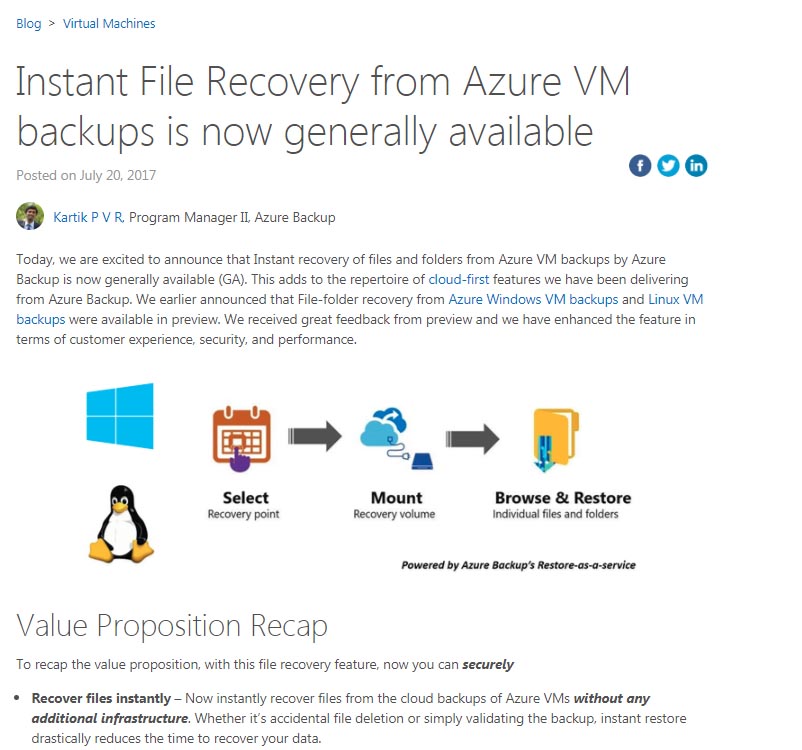Click the Windows logo in the diagram
The image size is (802, 750).
pos(120,416)
